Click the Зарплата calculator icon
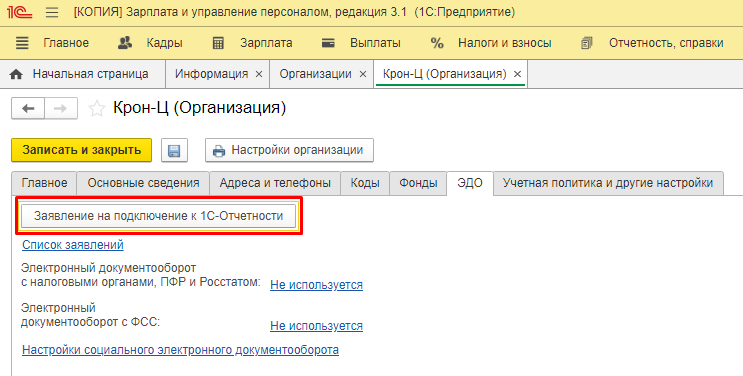The image size is (743, 376). 218,44
